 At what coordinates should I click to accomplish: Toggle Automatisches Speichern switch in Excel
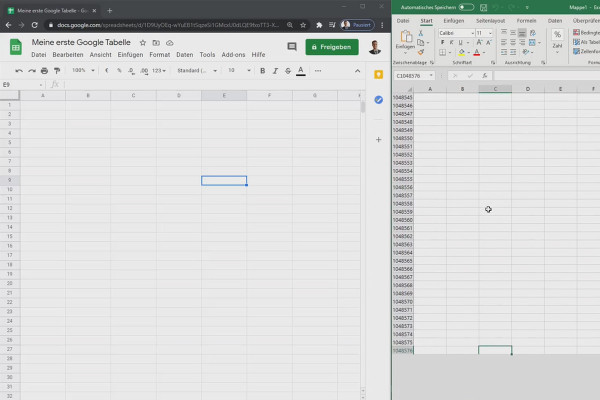[466, 7]
